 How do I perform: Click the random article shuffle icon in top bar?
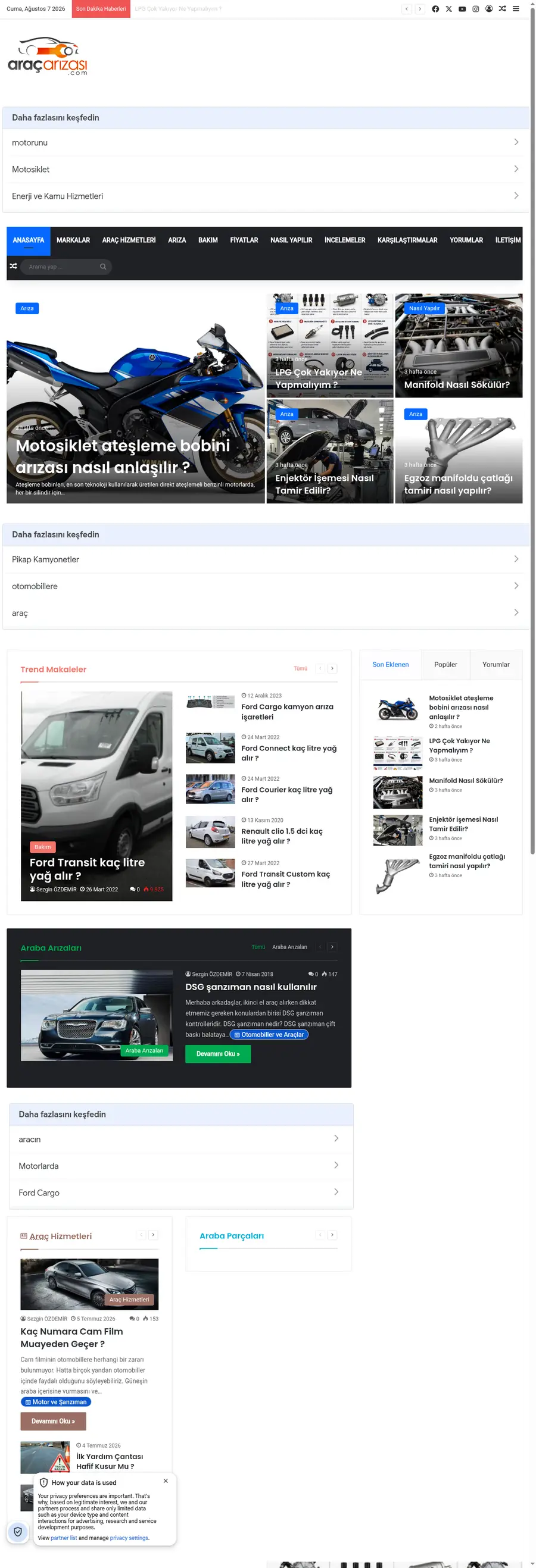pos(502,9)
